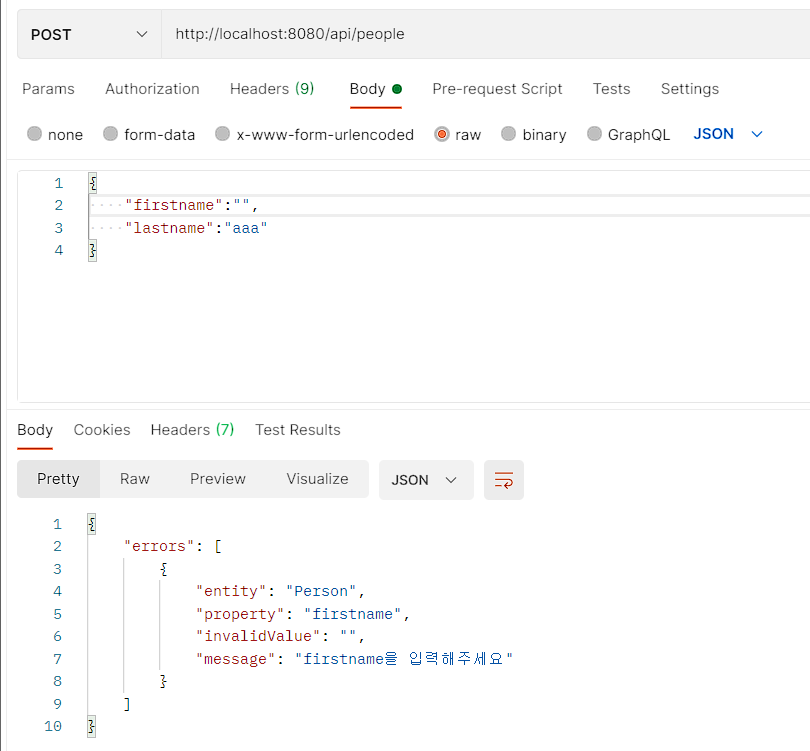Image resolution: width=810 pixels, height=751 pixels.
Task: Open the request Headers (9) tab
Action: click(272, 89)
